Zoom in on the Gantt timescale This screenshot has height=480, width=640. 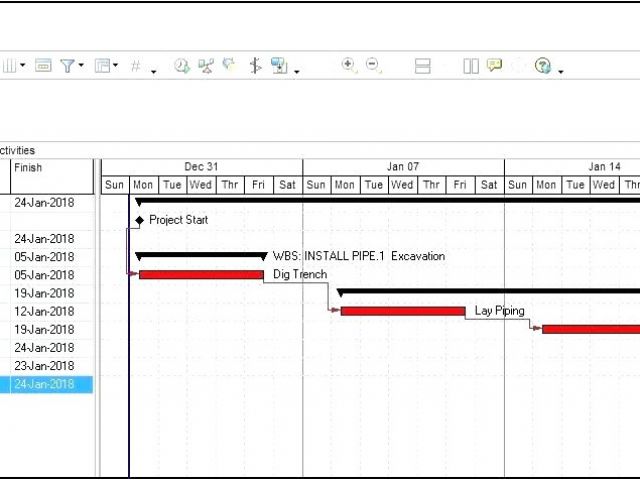(349, 66)
